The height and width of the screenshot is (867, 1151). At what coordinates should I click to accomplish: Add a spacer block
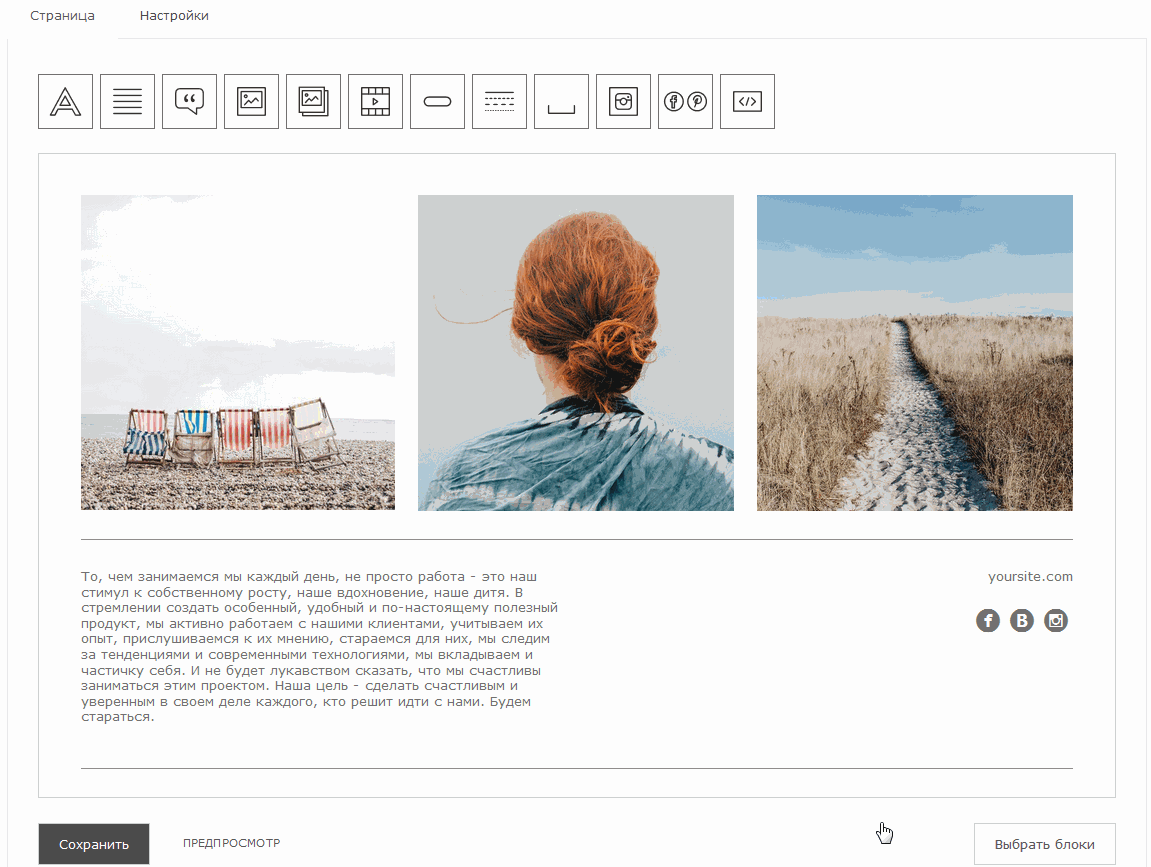[x=562, y=101]
